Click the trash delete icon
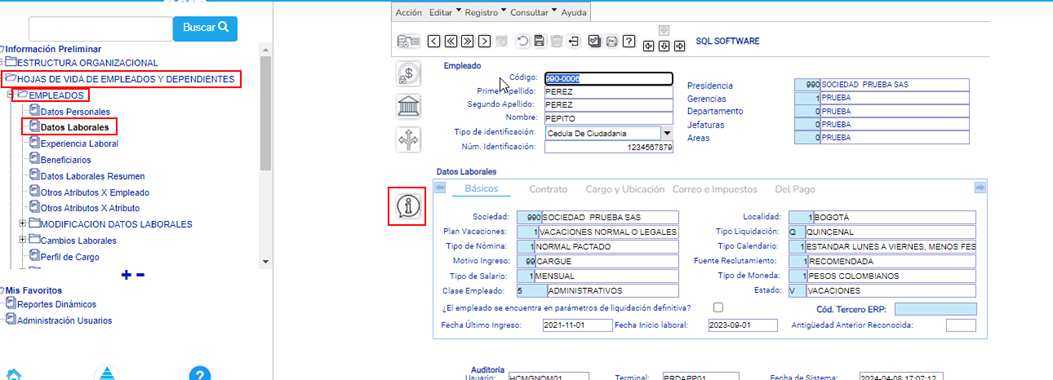Viewport: 1053px width, 380px height. coord(556,41)
